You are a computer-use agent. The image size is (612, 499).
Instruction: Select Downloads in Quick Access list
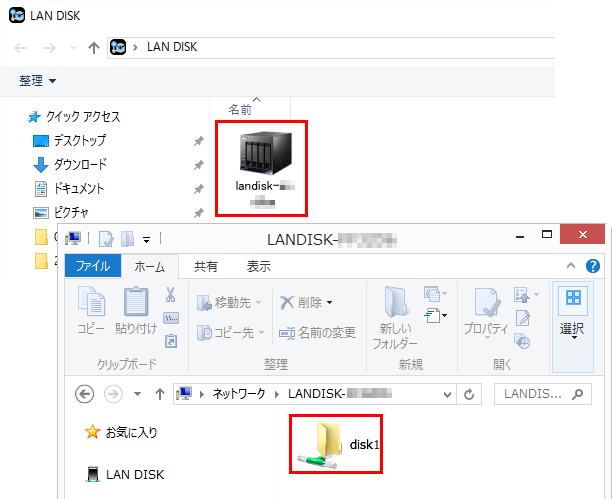coord(69,164)
